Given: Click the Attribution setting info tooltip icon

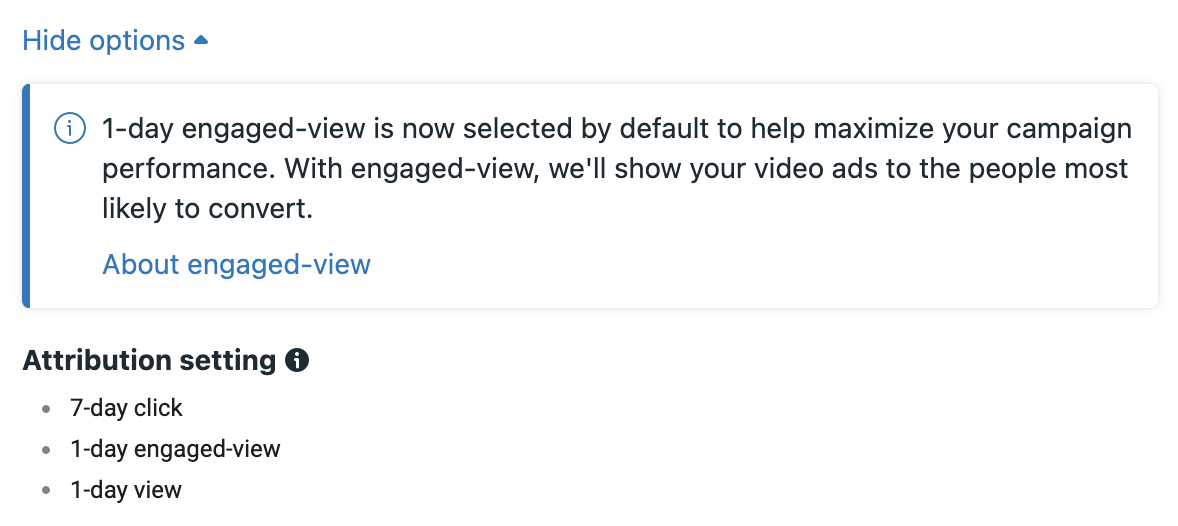Looking at the screenshot, I should [297, 361].
